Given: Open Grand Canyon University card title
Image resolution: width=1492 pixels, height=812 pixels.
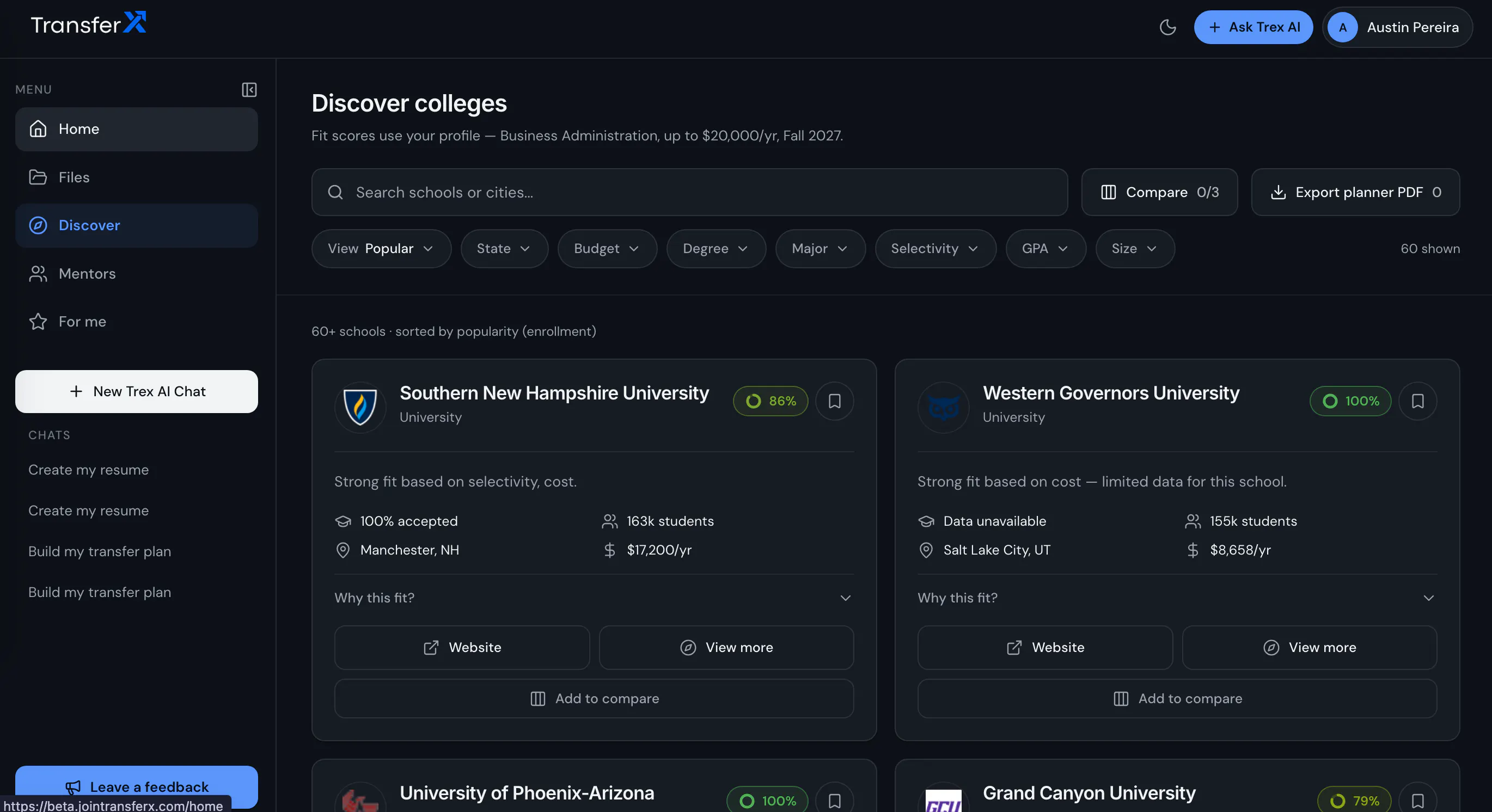Looking at the screenshot, I should tap(1089, 793).
